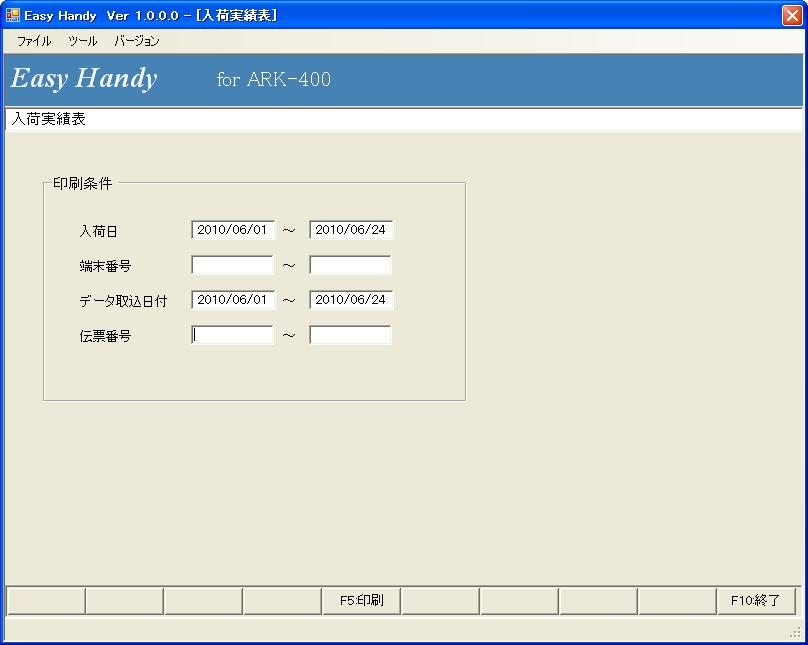Click the resize grip in status bar

tap(795, 633)
